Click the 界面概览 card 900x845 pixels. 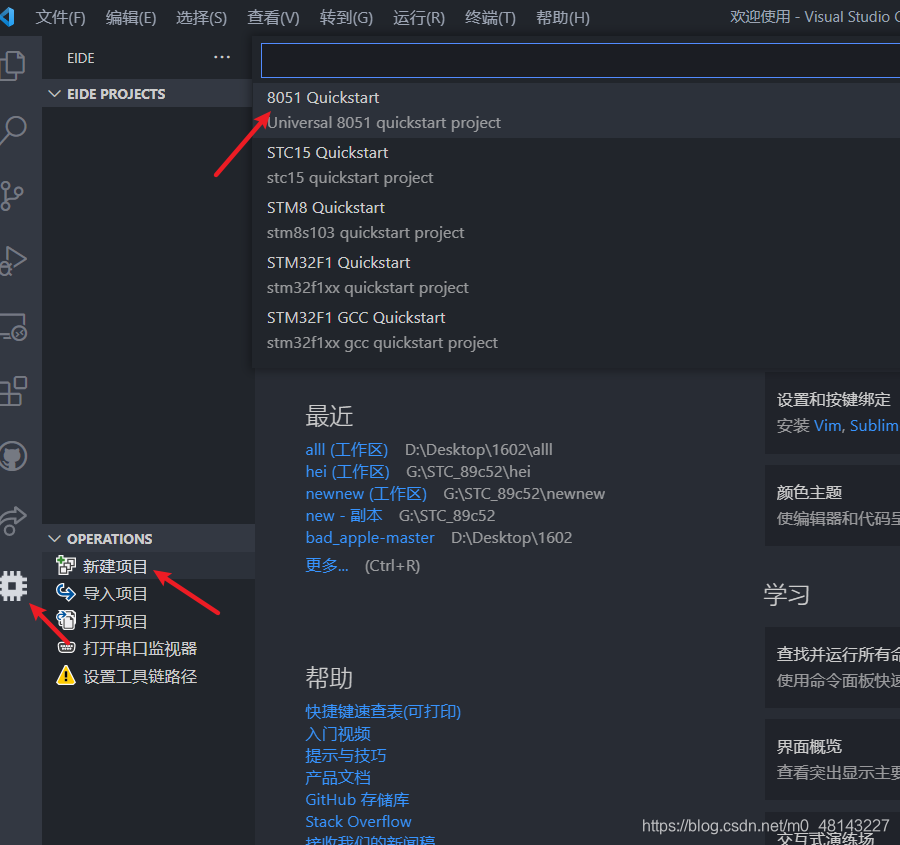coord(832,759)
